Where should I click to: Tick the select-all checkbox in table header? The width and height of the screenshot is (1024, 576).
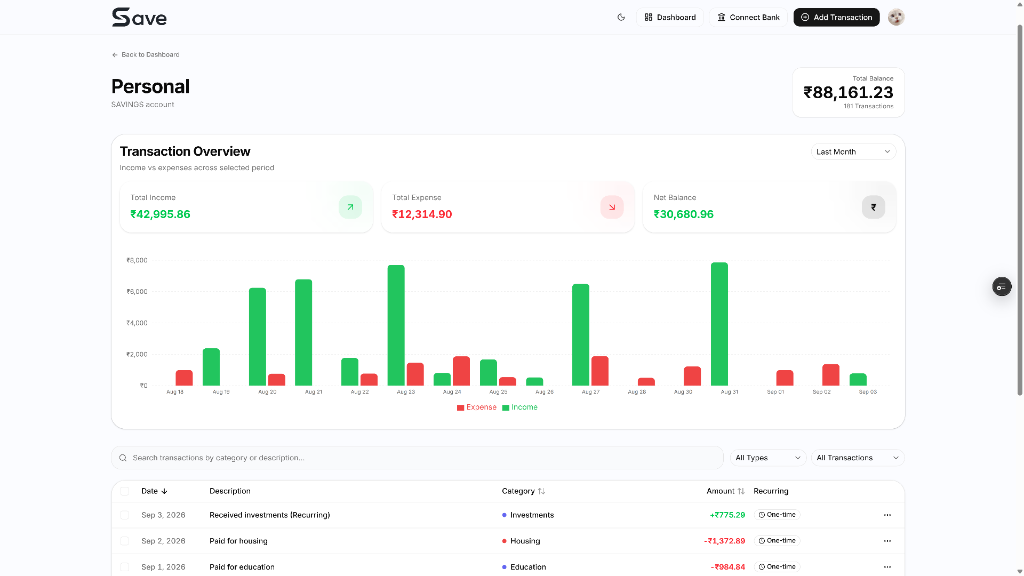[125, 491]
